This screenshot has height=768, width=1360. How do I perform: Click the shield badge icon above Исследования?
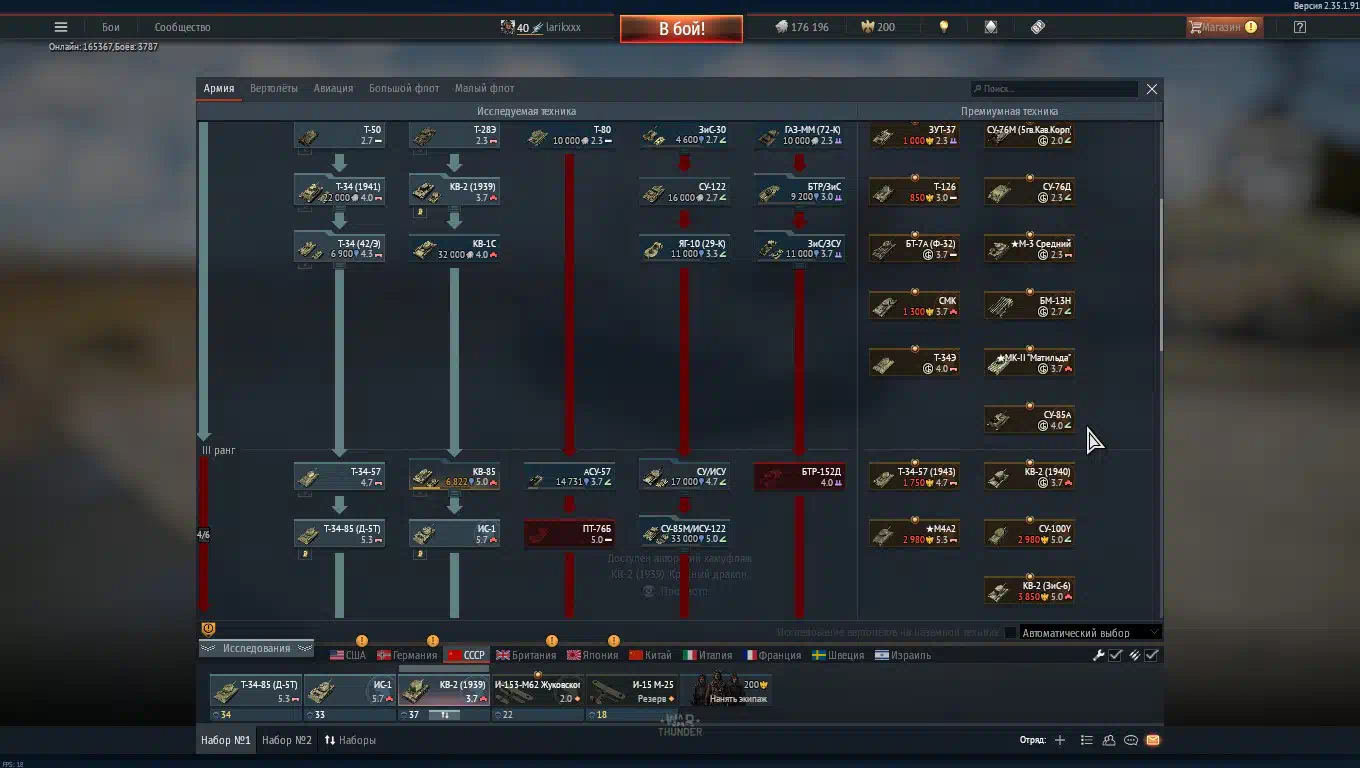point(208,629)
